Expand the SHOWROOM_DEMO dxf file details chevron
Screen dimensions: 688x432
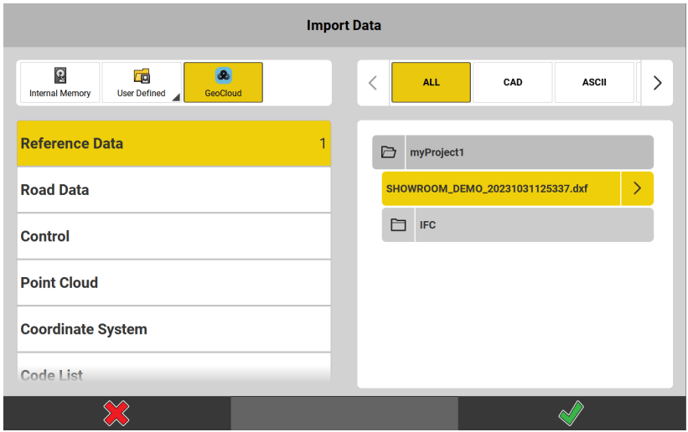(637, 189)
